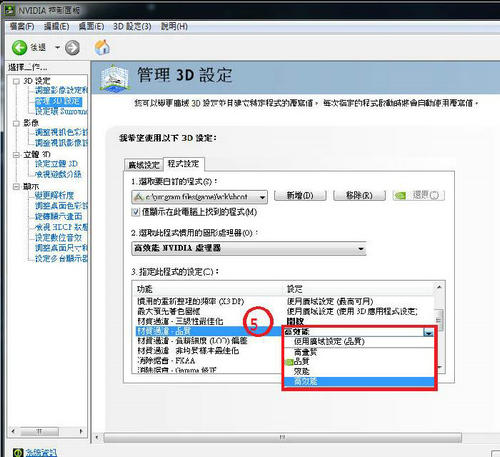
Task: Open 調整桌面尺寸 in the tree
Action: (61, 248)
